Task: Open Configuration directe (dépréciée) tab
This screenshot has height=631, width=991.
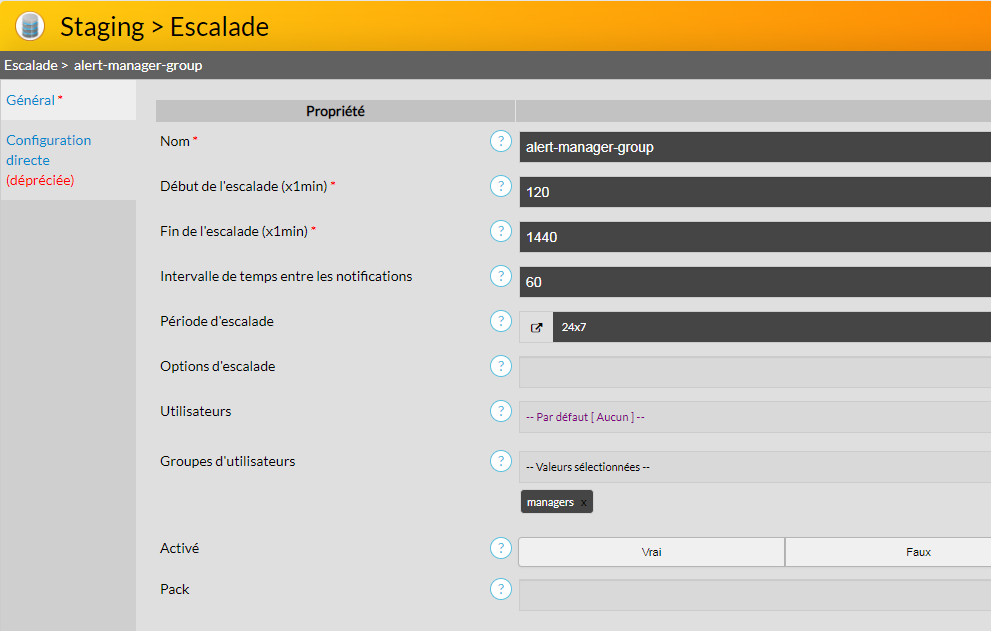Action: point(49,160)
